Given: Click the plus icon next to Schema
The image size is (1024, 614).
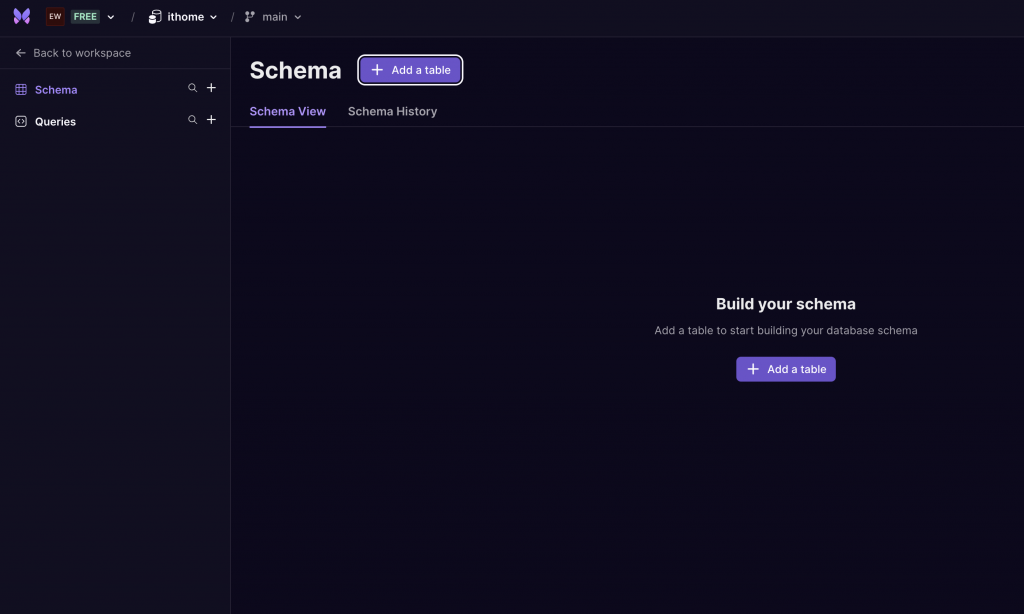Looking at the screenshot, I should (211, 88).
